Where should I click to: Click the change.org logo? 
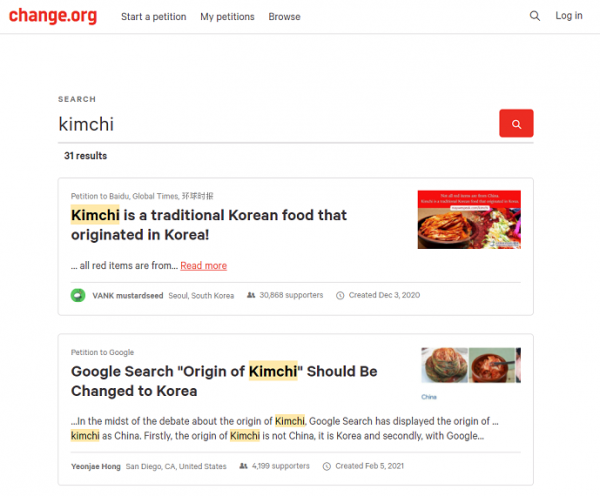(x=53, y=16)
